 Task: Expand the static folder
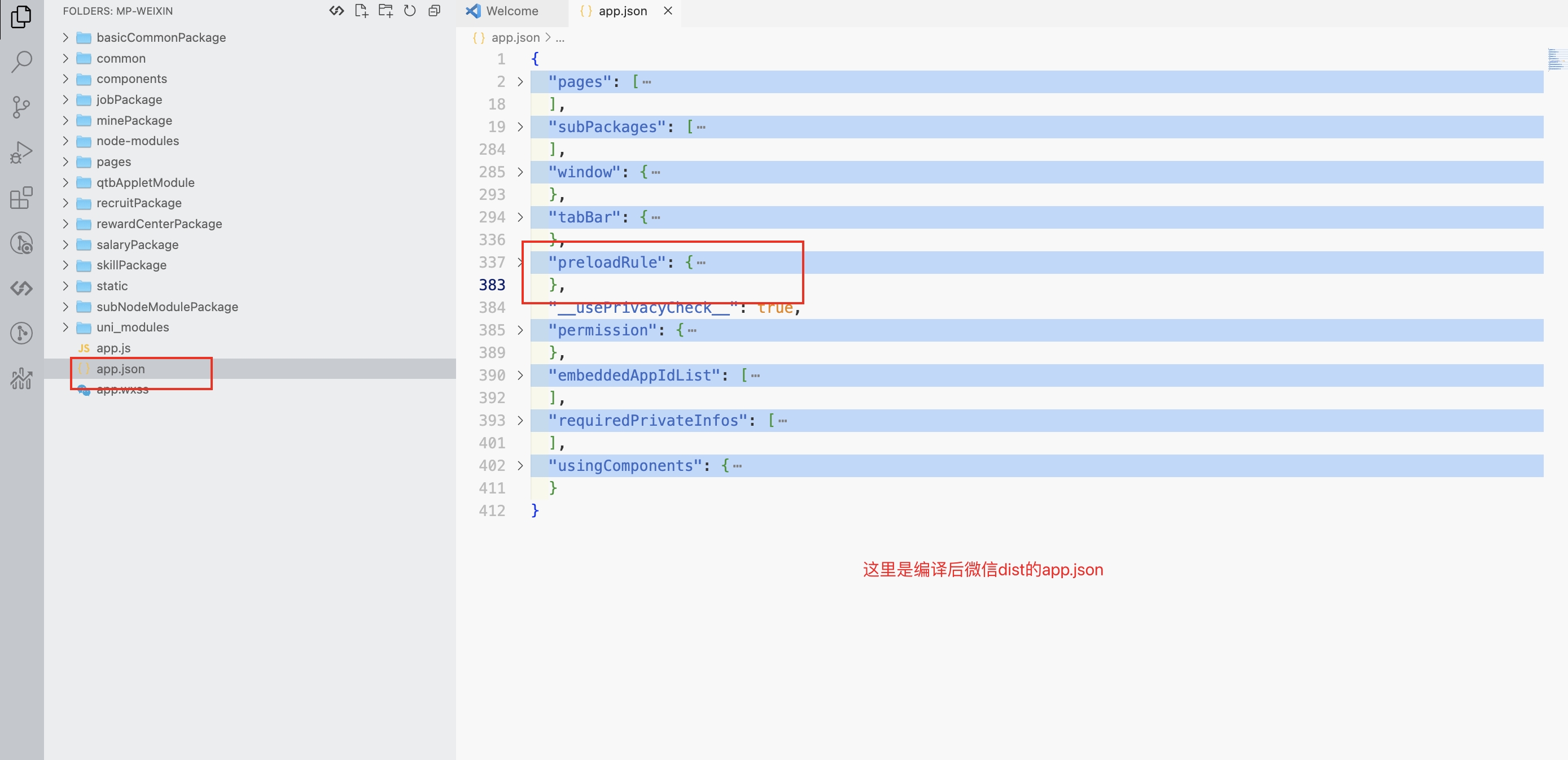[x=65, y=286]
